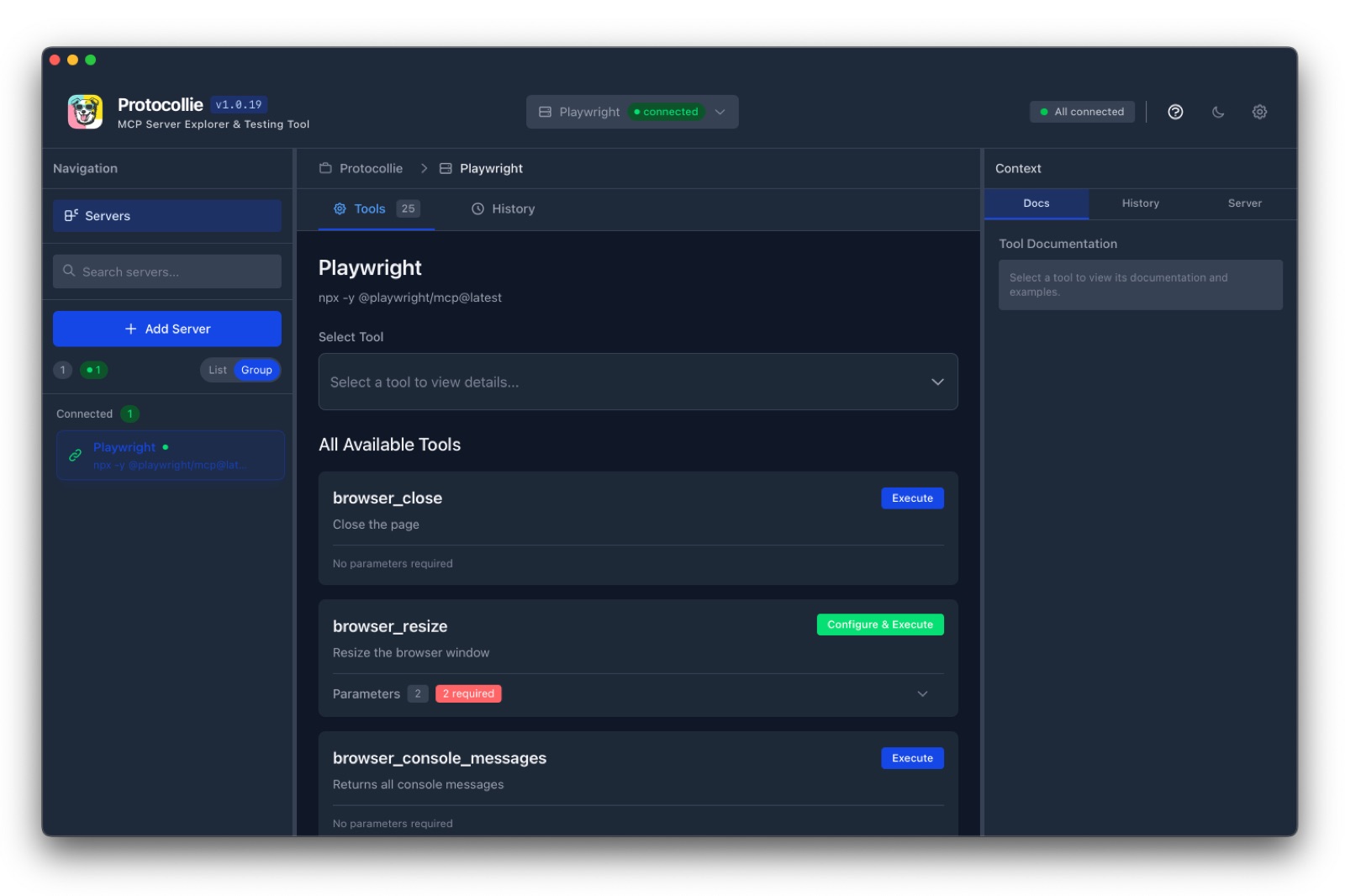Switch server view to List

(x=218, y=370)
